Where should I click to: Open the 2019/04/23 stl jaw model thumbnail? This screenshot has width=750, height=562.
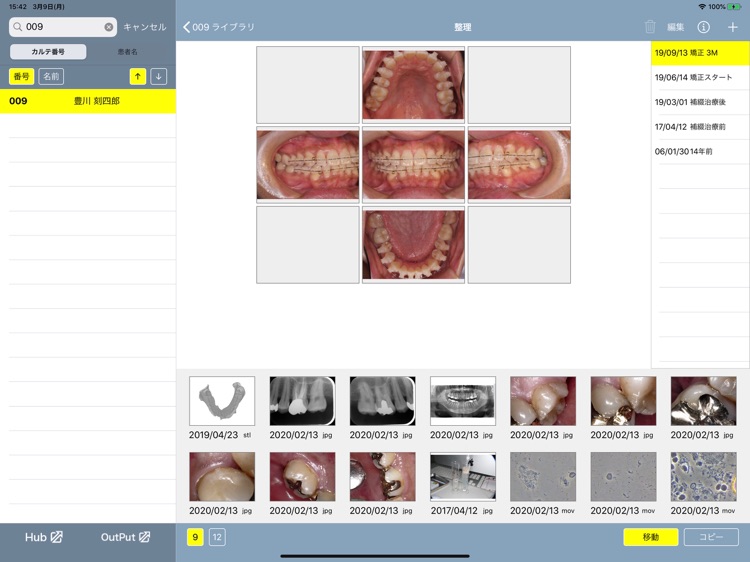pyautogui.click(x=222, y=401)
